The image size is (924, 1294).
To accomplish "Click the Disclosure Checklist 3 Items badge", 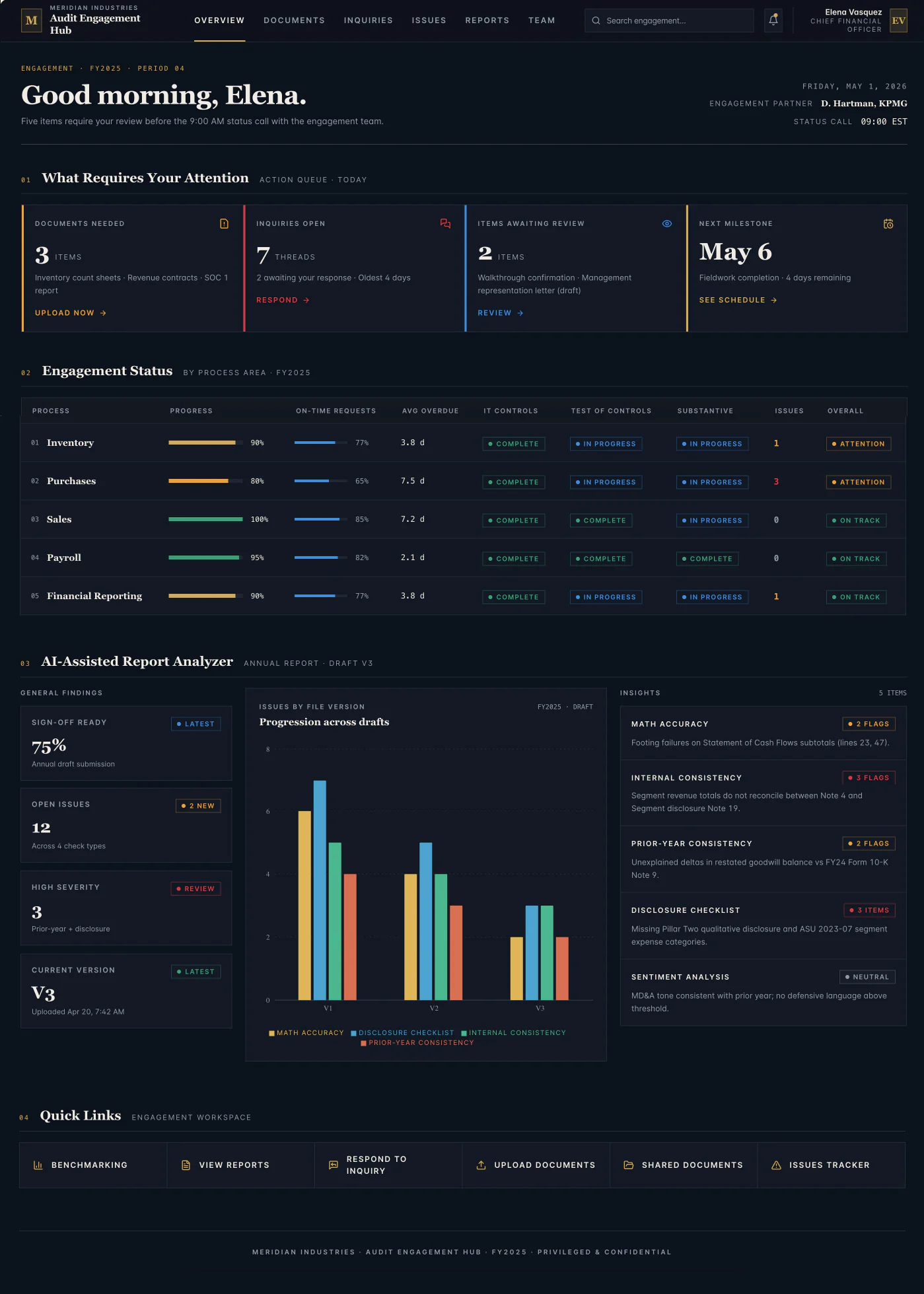I will [x=869, y=910].
